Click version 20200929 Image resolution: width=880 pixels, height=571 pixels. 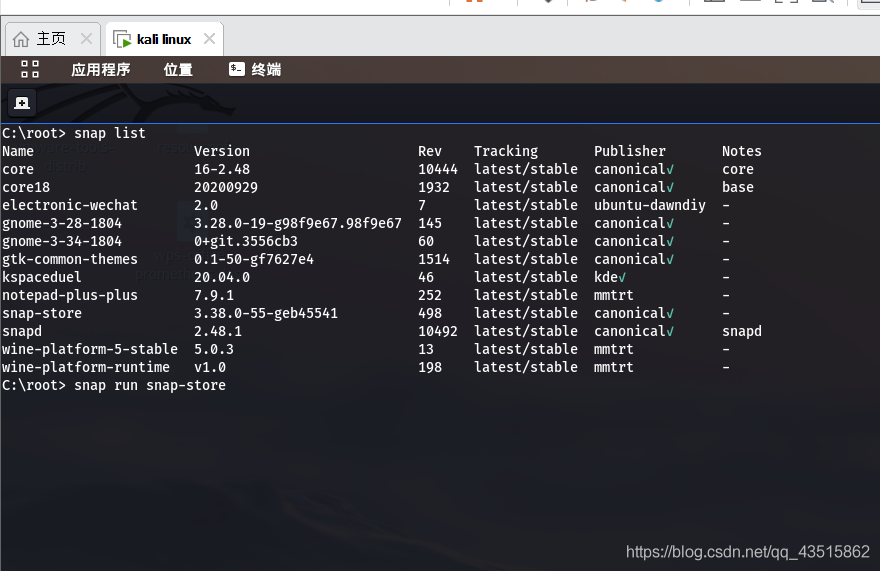(x=226, y=187)
